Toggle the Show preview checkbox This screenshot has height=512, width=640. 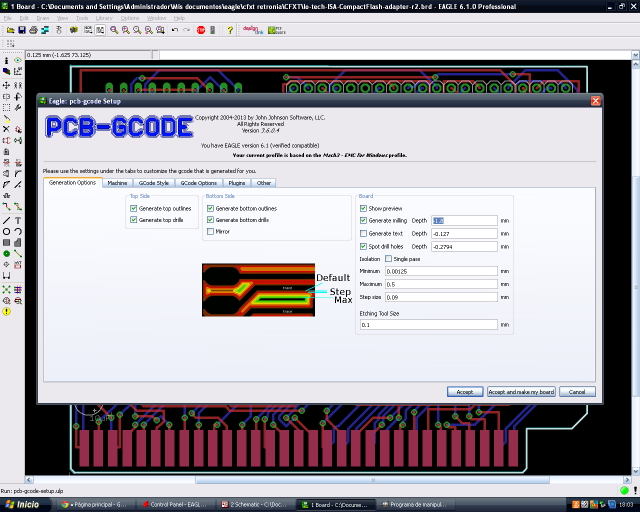(363, 208)
